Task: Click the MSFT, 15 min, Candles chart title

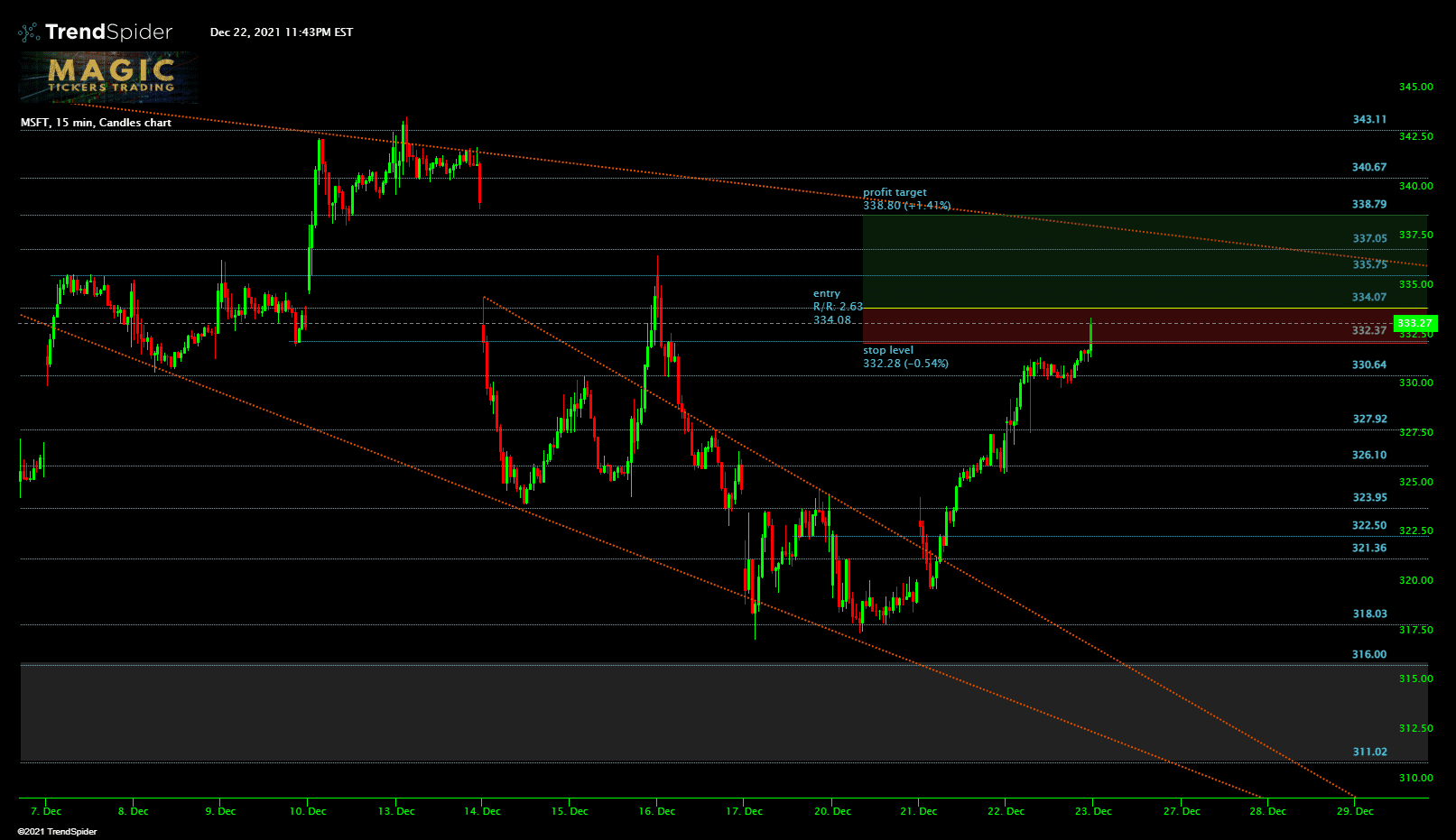Action: (x=96, y=123)
